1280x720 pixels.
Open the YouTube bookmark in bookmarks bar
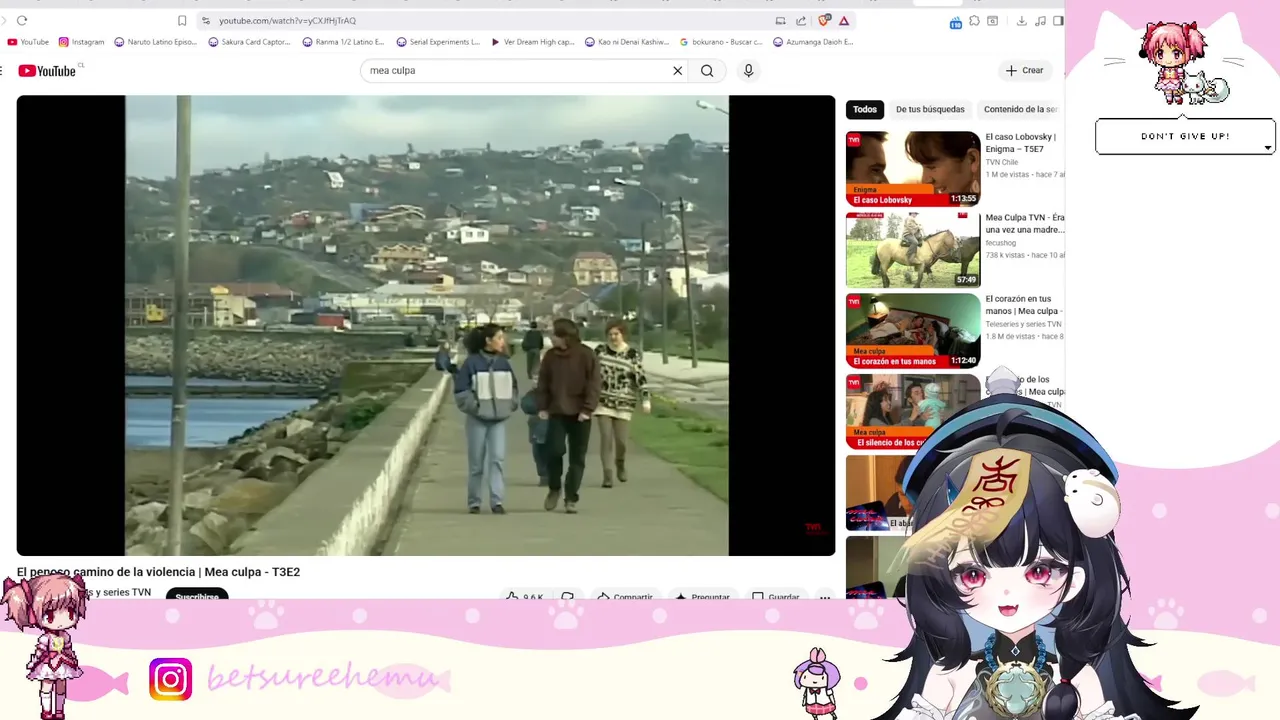point(28,42)
